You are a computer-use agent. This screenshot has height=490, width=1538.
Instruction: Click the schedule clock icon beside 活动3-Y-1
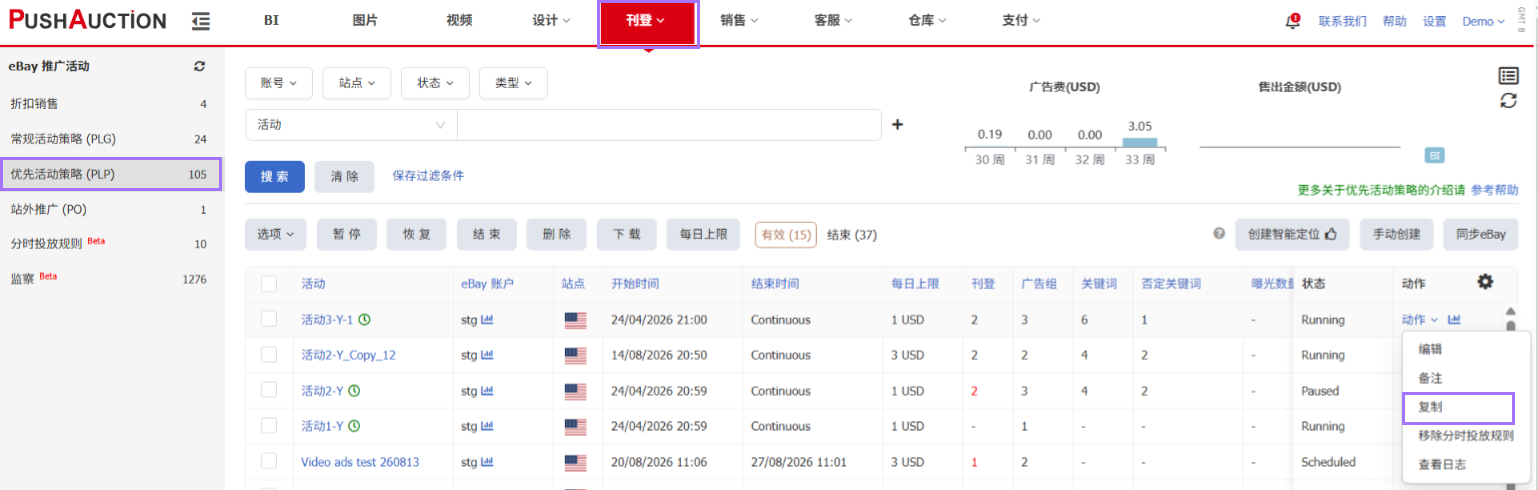point(365,320)
